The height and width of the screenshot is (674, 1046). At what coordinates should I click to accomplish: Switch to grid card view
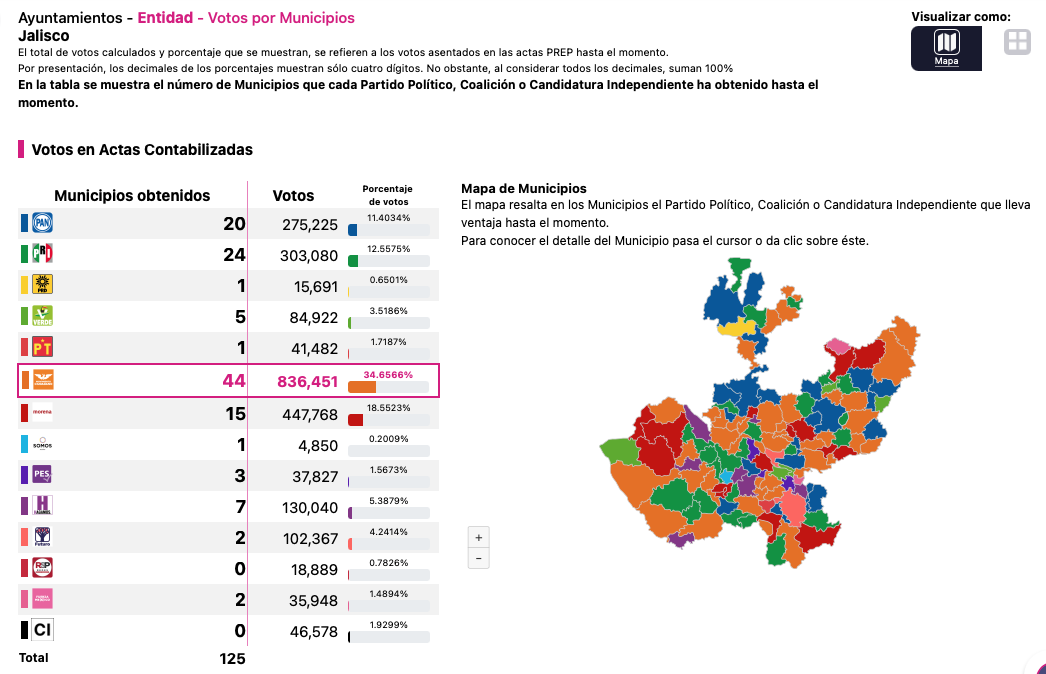1017,42
